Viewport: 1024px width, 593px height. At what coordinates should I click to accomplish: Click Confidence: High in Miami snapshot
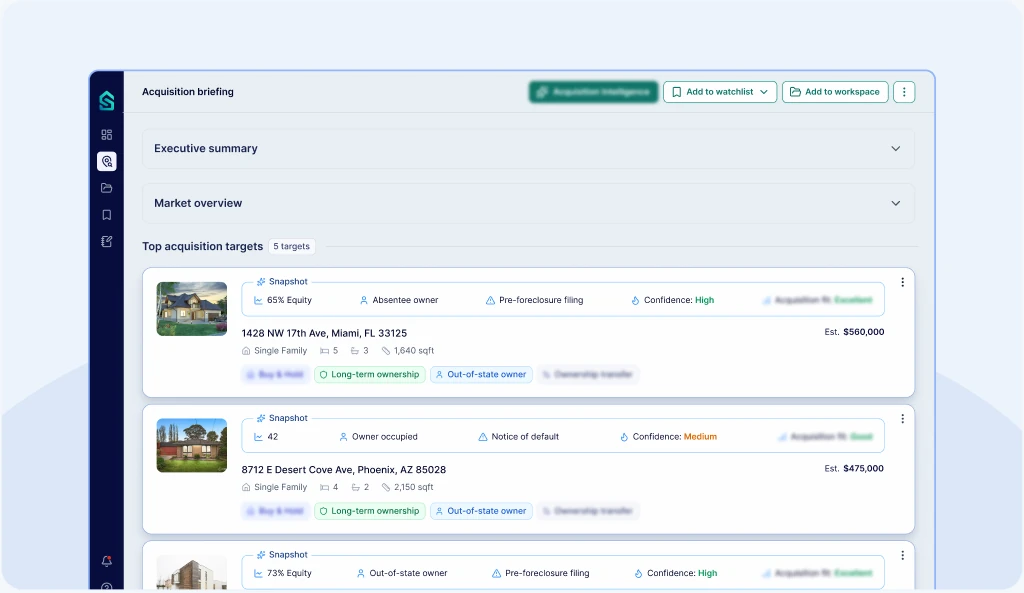[x=673, y=300]
